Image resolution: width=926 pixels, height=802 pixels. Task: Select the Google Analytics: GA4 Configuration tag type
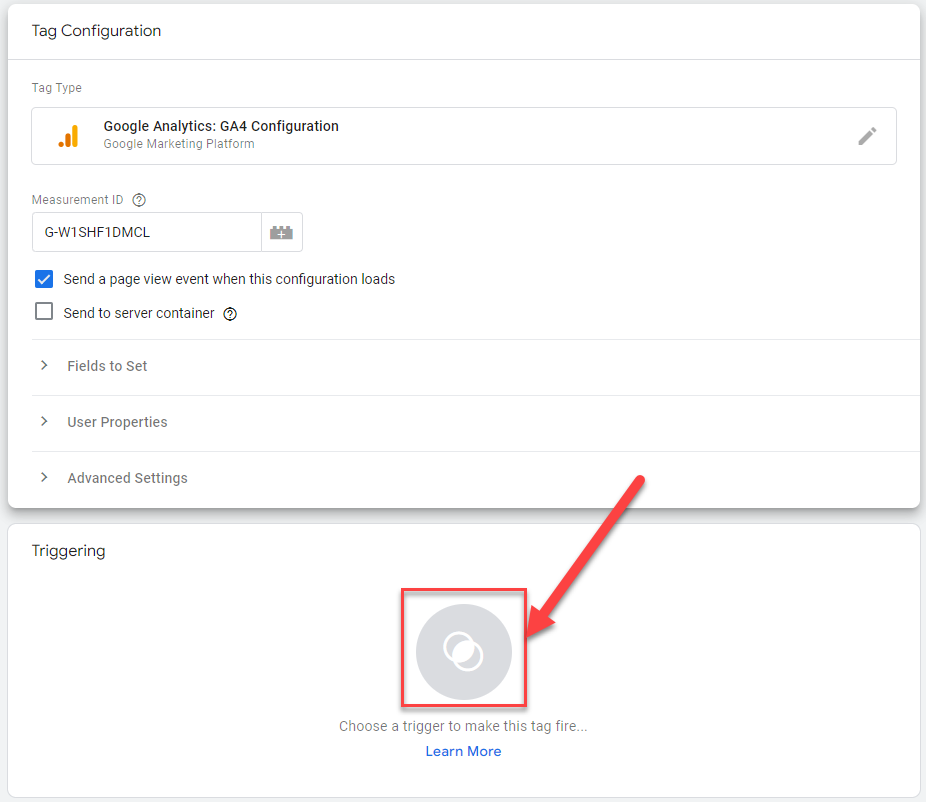pos(464,136)
